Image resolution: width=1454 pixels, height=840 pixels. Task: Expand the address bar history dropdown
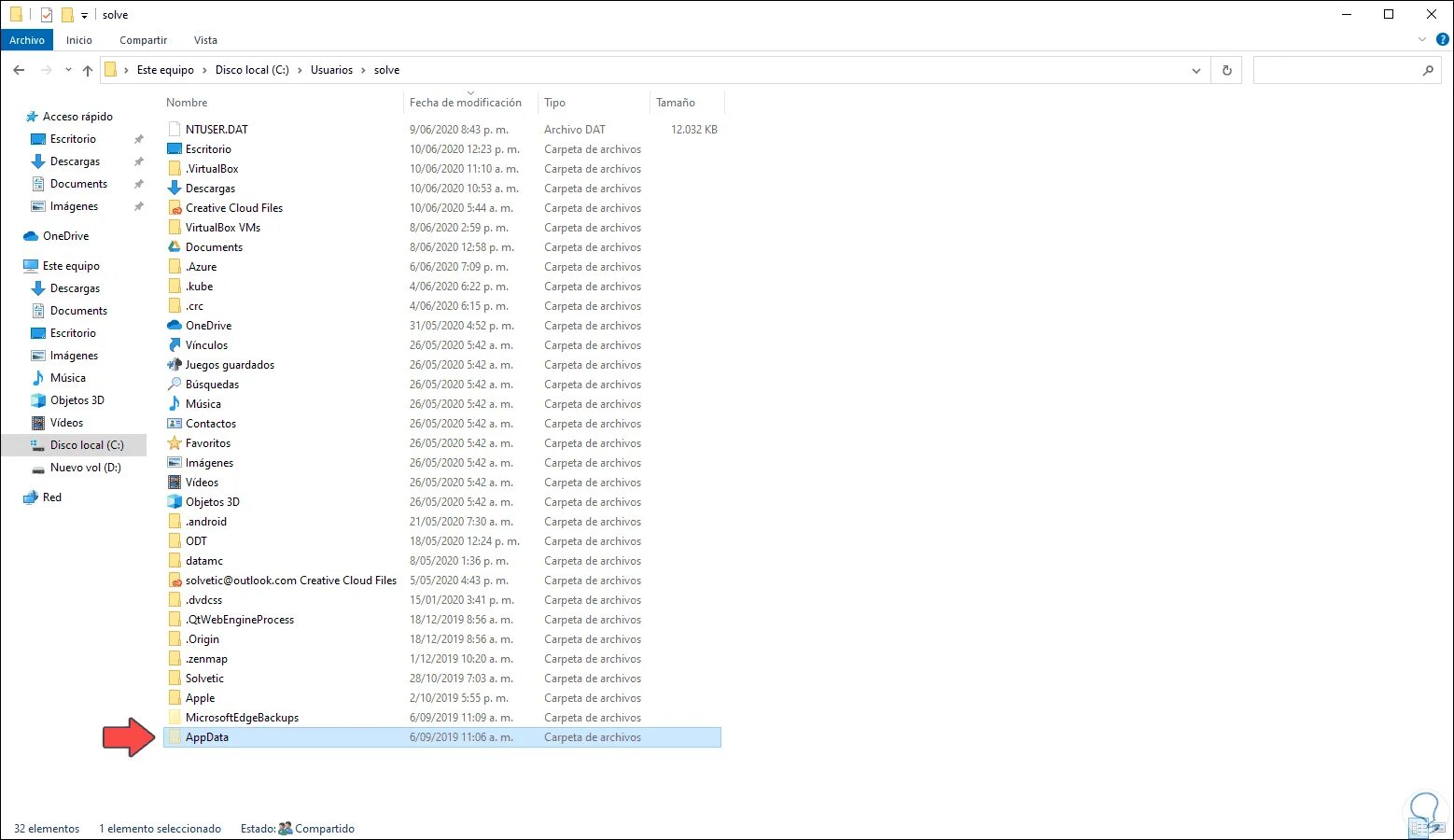coord(1196,70)
